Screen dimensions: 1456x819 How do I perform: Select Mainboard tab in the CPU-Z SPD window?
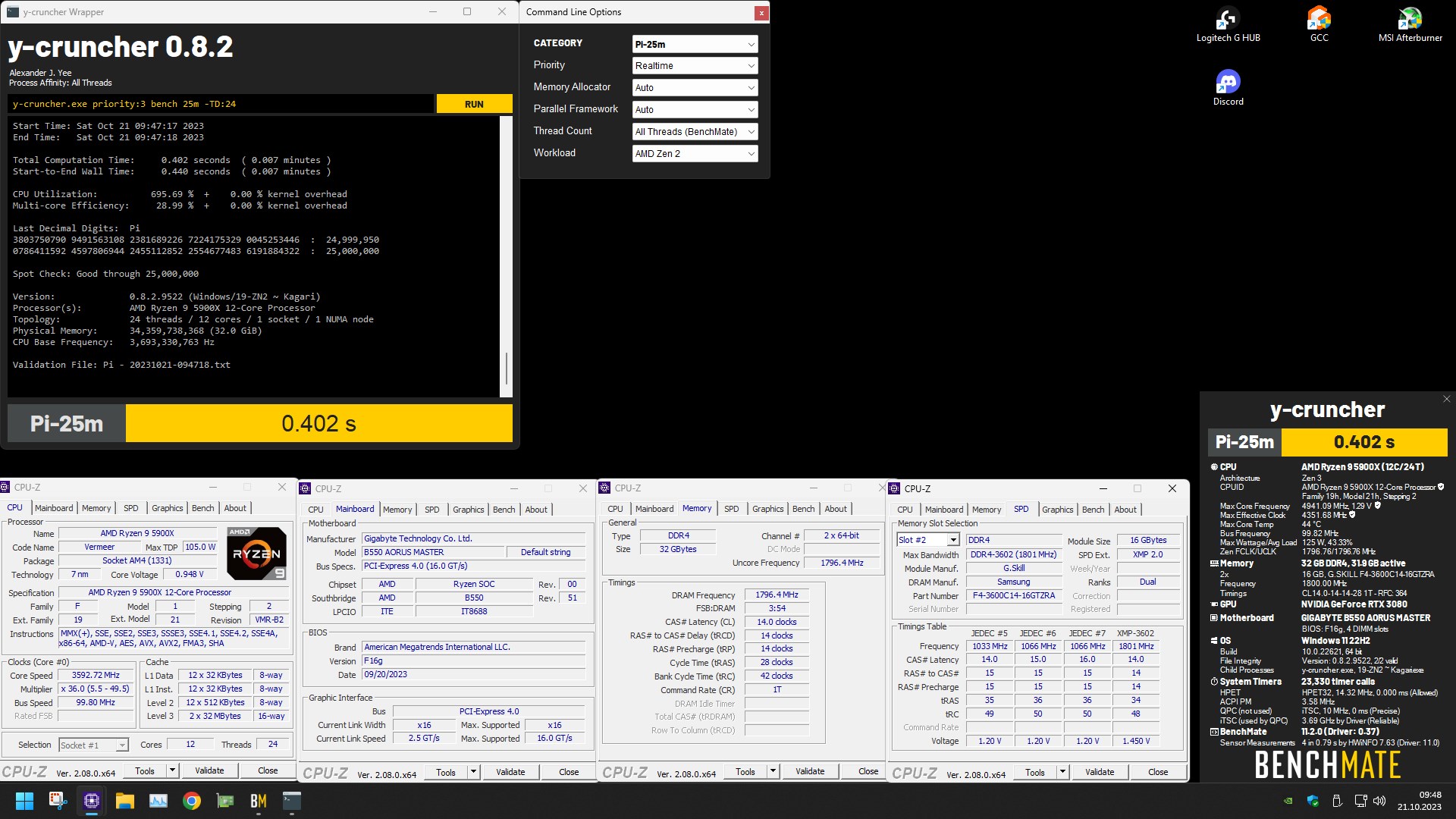coord(944,510)
